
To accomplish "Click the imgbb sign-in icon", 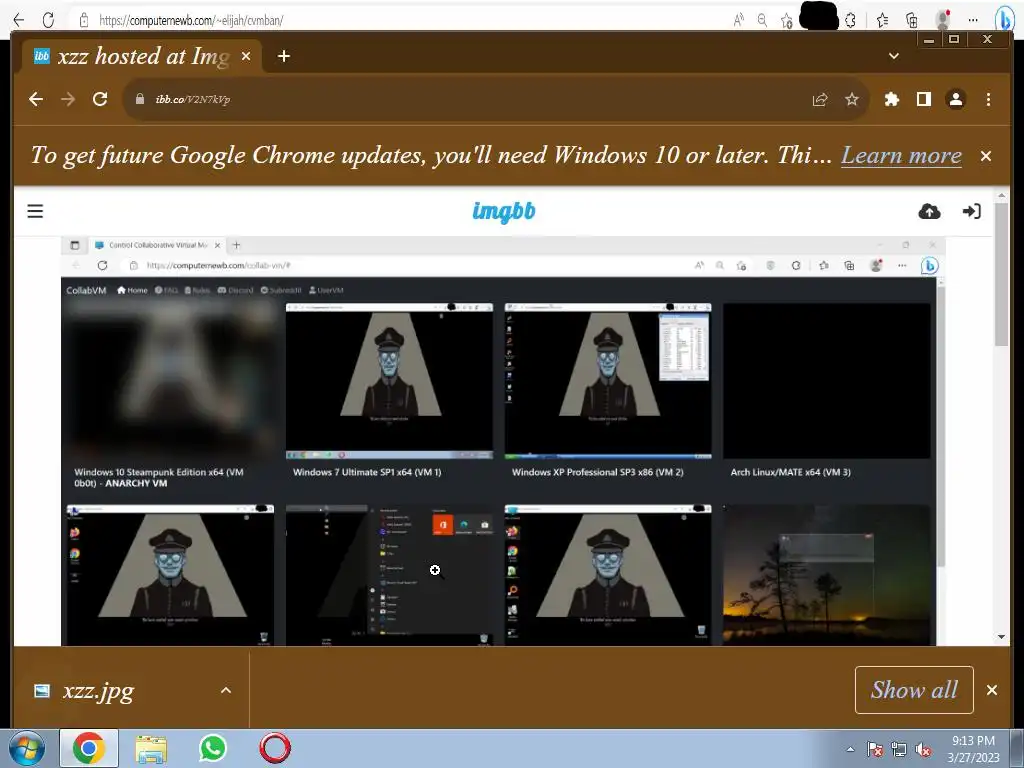I will click(971, 211).
